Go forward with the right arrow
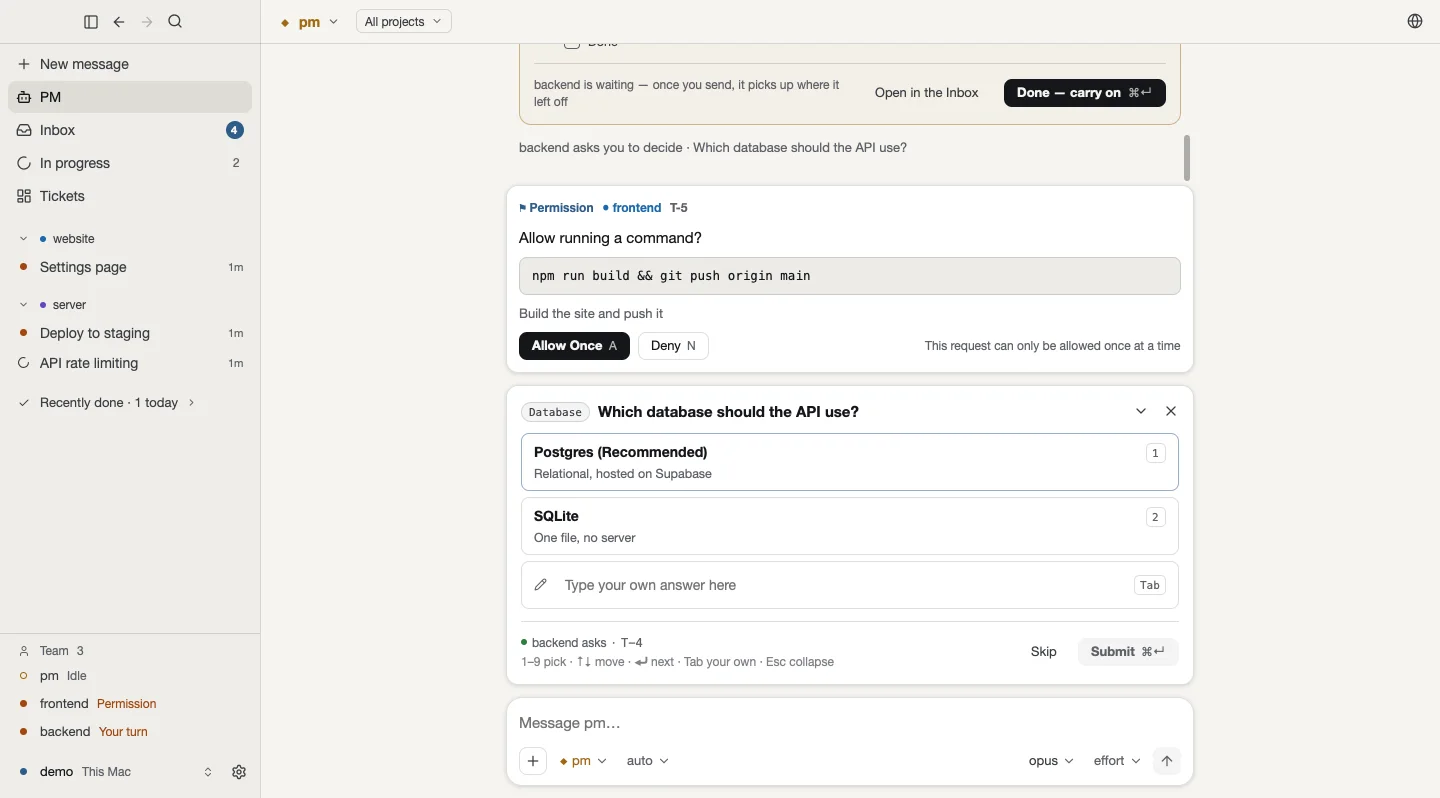 147,22
